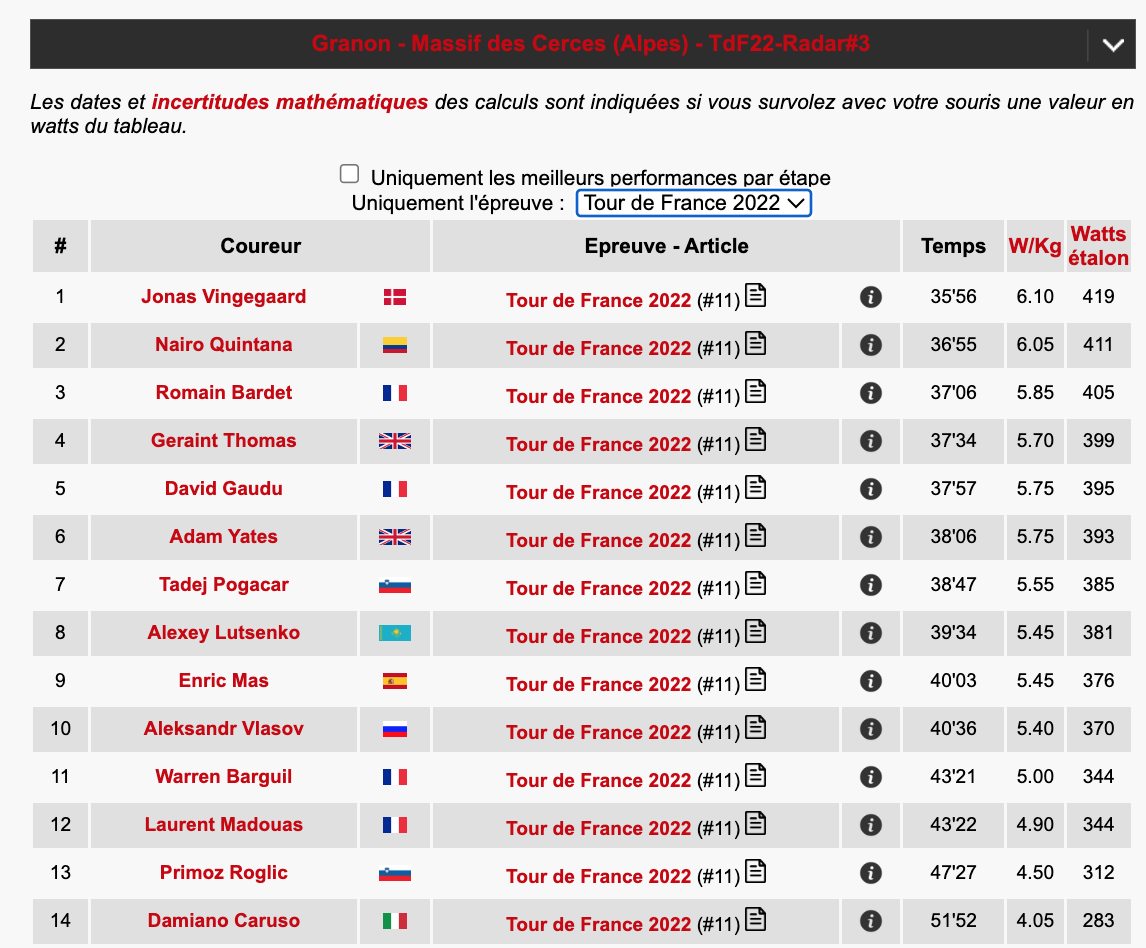Image resolution: width=1146 pixels, height=948 pixels.
Task: Select Bardet's time 37'06
Action: [953, 393]
